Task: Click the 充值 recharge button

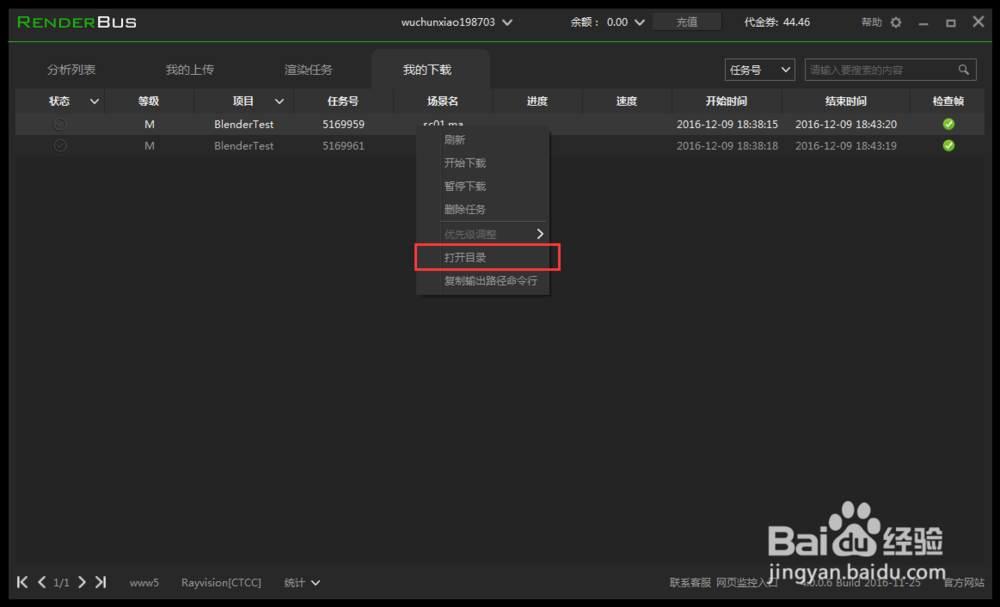Action: [687, 22]
